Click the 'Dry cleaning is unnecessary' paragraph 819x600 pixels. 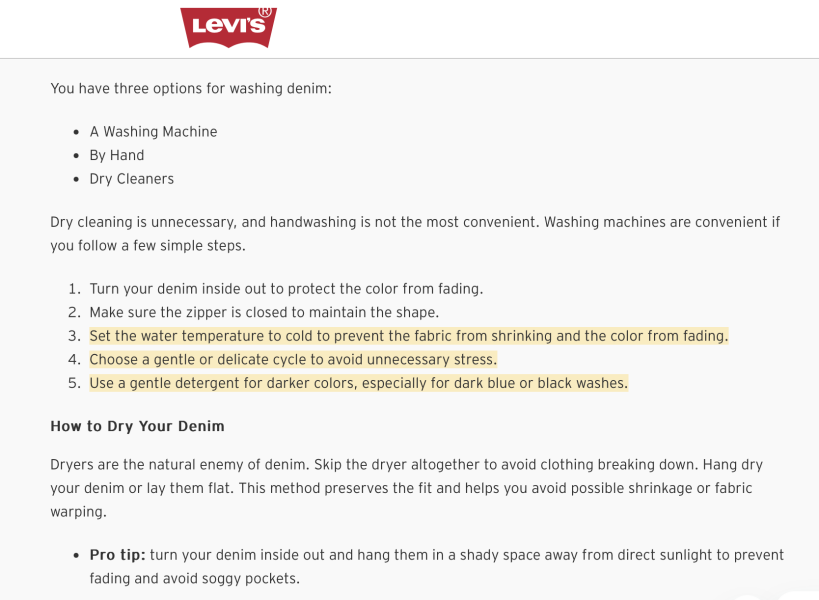[415, 233]
